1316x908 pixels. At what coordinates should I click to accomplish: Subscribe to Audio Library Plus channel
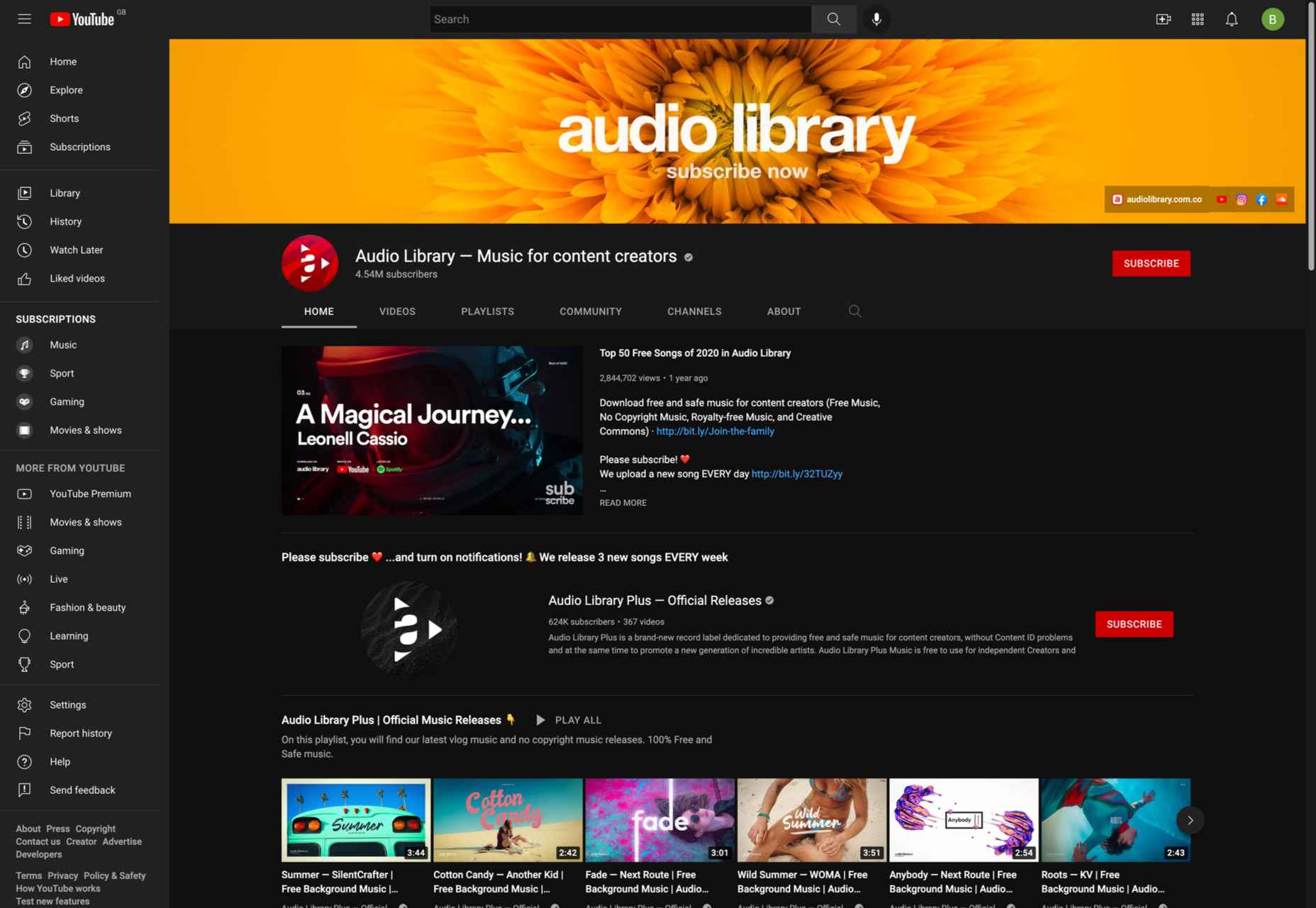pos(1134,624)
